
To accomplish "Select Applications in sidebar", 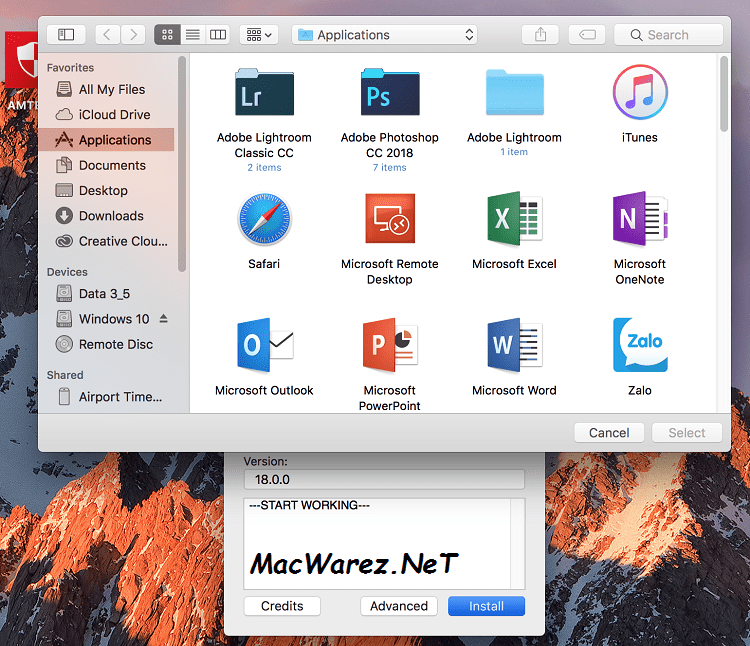I will click(106, 140).
